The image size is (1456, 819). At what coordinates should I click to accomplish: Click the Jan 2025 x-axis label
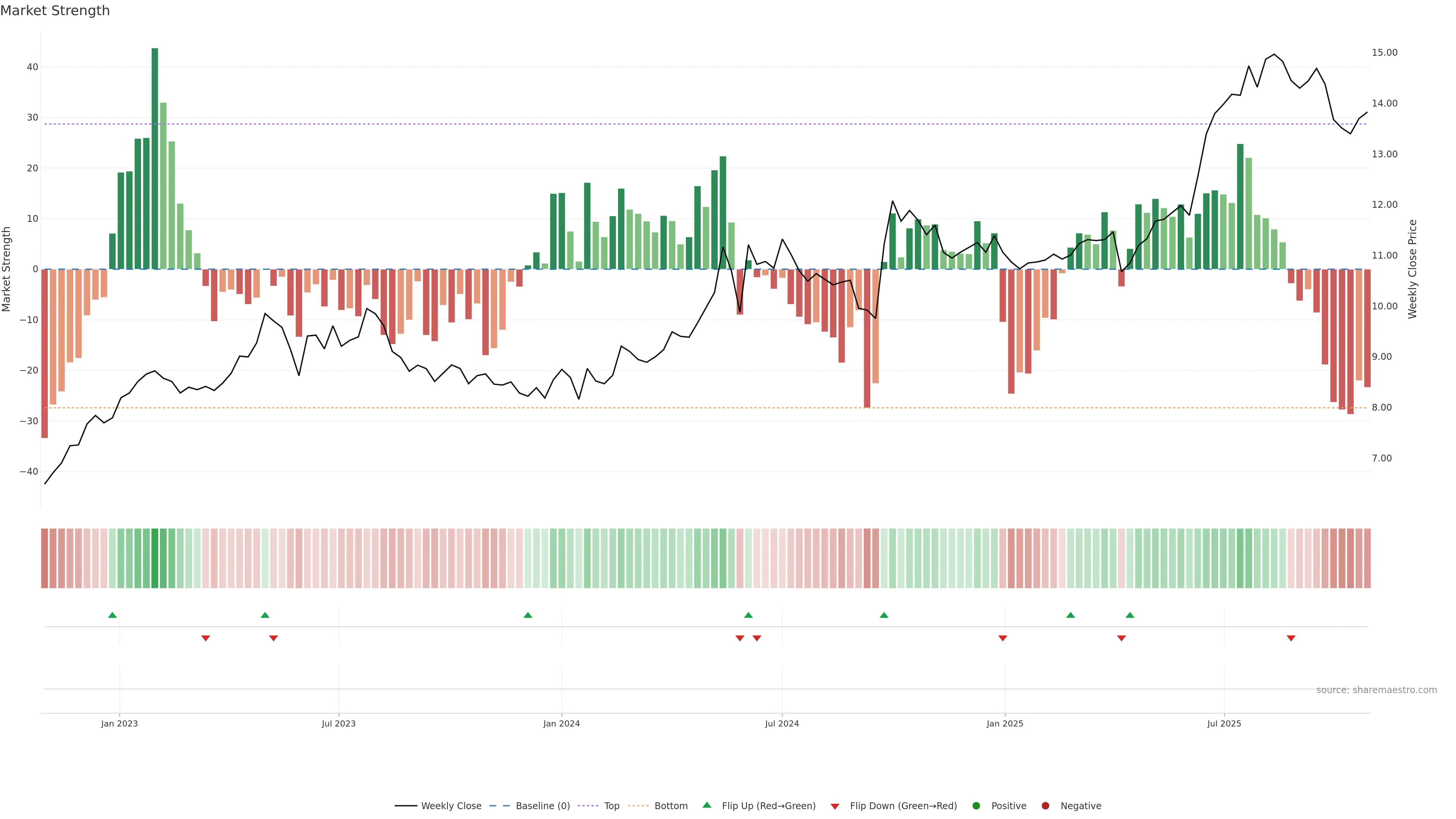point(1005,723)
